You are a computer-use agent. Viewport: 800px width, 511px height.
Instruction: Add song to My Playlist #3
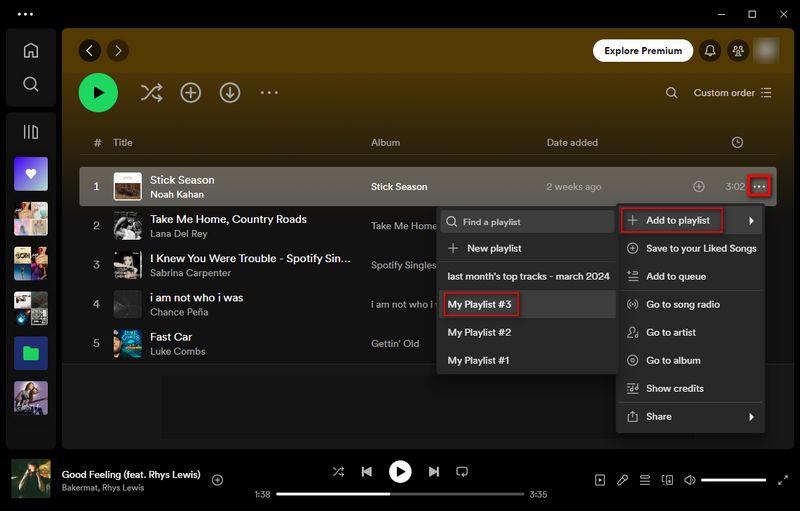[x=527, y=304]
